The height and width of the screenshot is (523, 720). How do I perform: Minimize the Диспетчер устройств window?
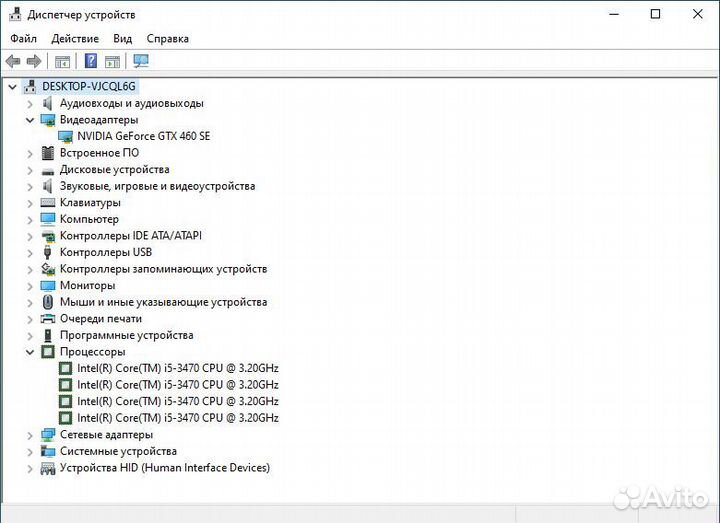point(614,14)
